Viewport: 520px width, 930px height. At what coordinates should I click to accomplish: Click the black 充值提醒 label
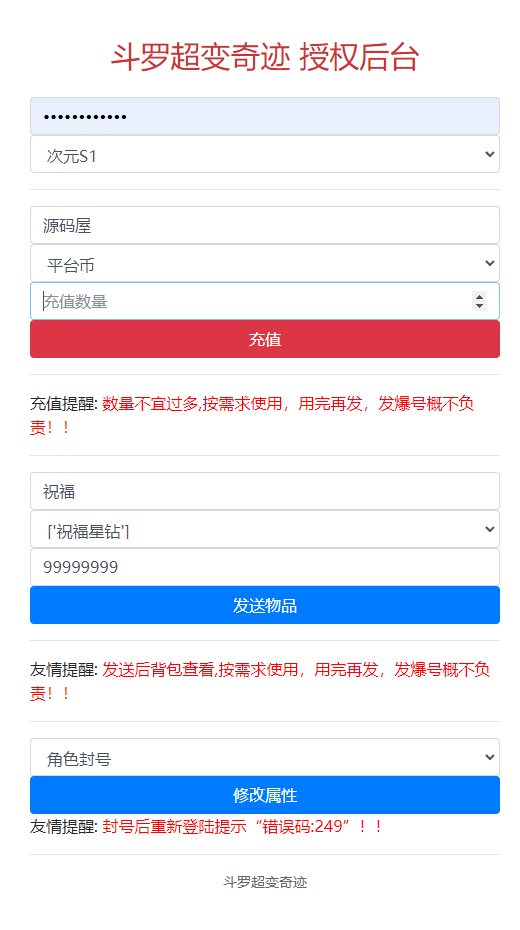pyautogui.click(x=64, y=405)
